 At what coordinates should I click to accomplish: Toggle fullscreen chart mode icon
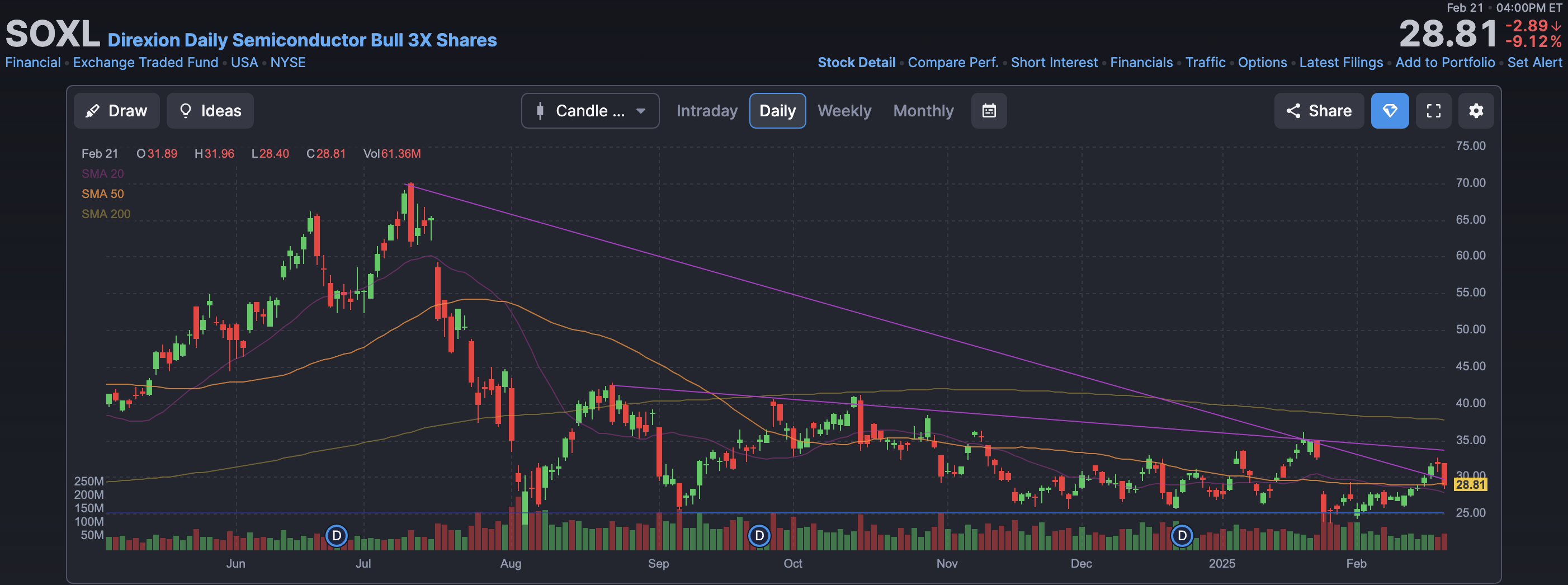pos(1433,111)
